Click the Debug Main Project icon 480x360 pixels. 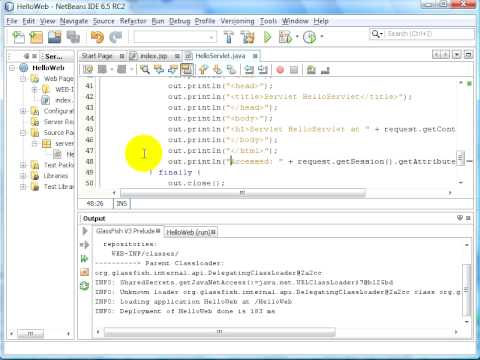pos(285,37)
